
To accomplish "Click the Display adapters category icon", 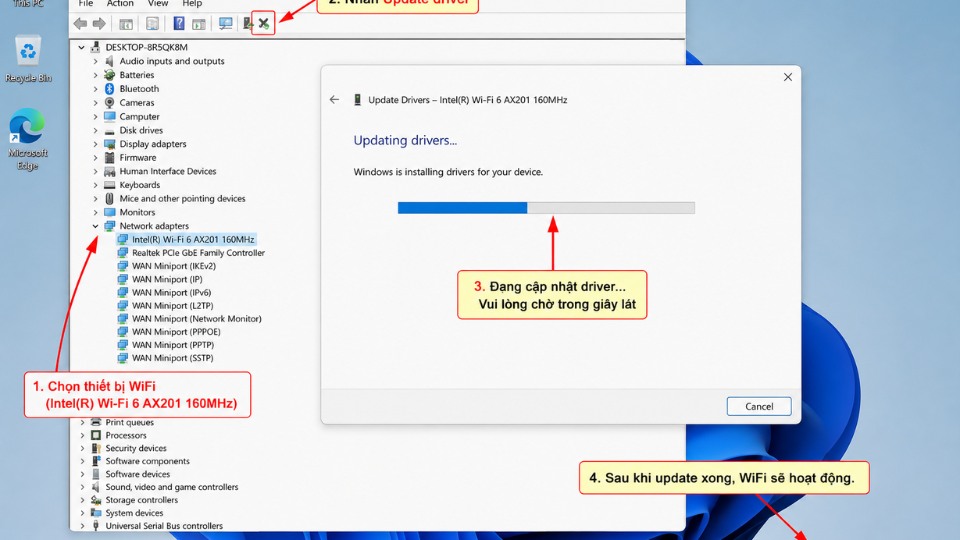I will pos(110,144).
